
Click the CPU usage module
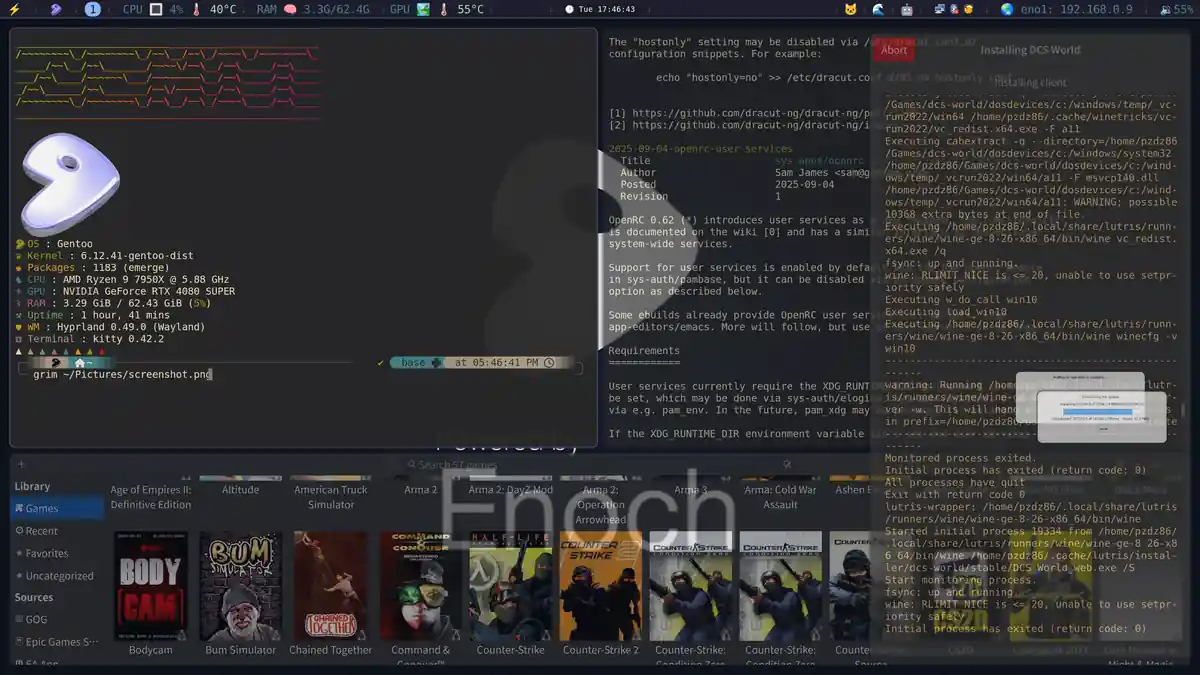pos(152,9)
